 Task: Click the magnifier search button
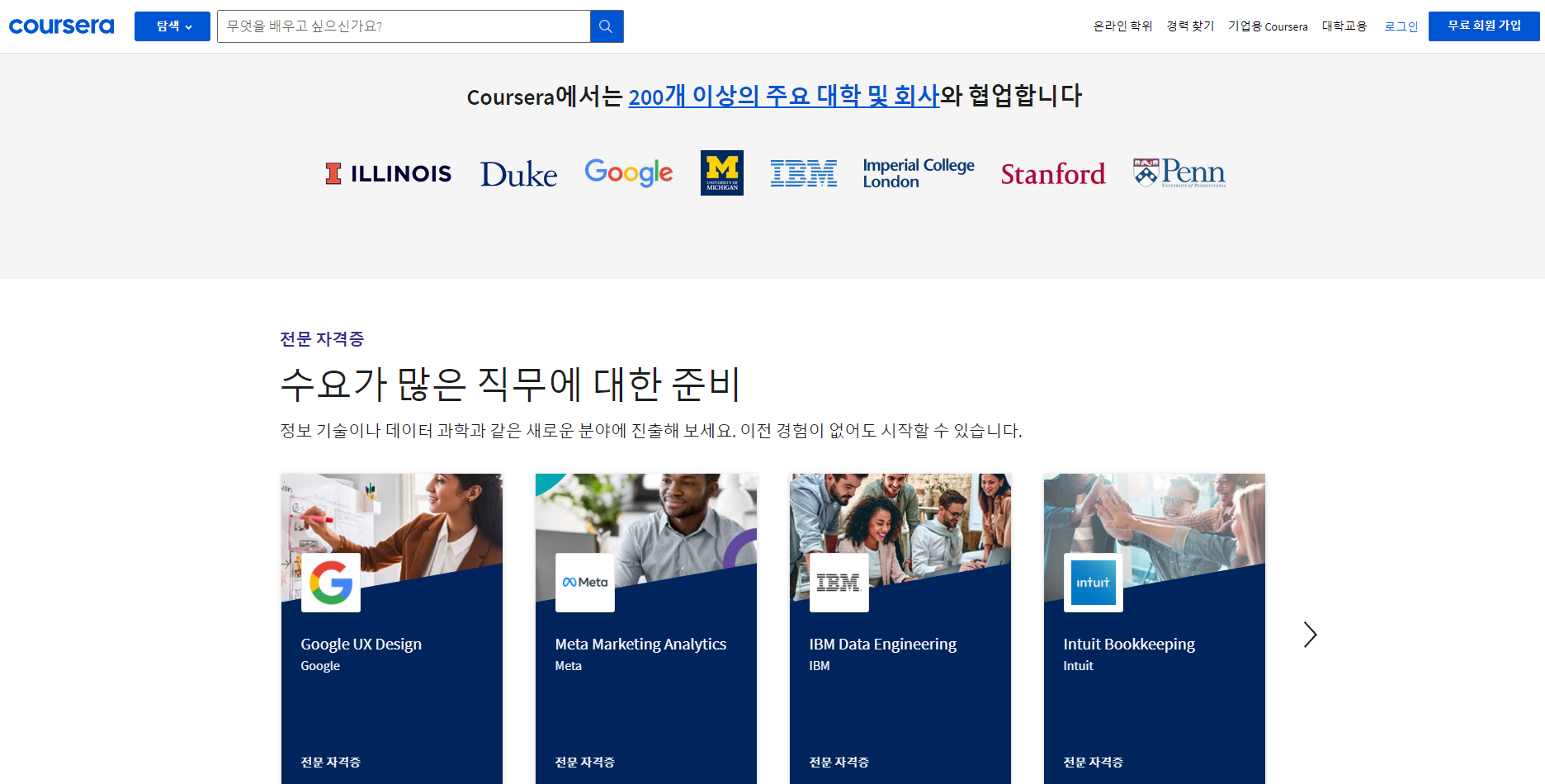607,26
